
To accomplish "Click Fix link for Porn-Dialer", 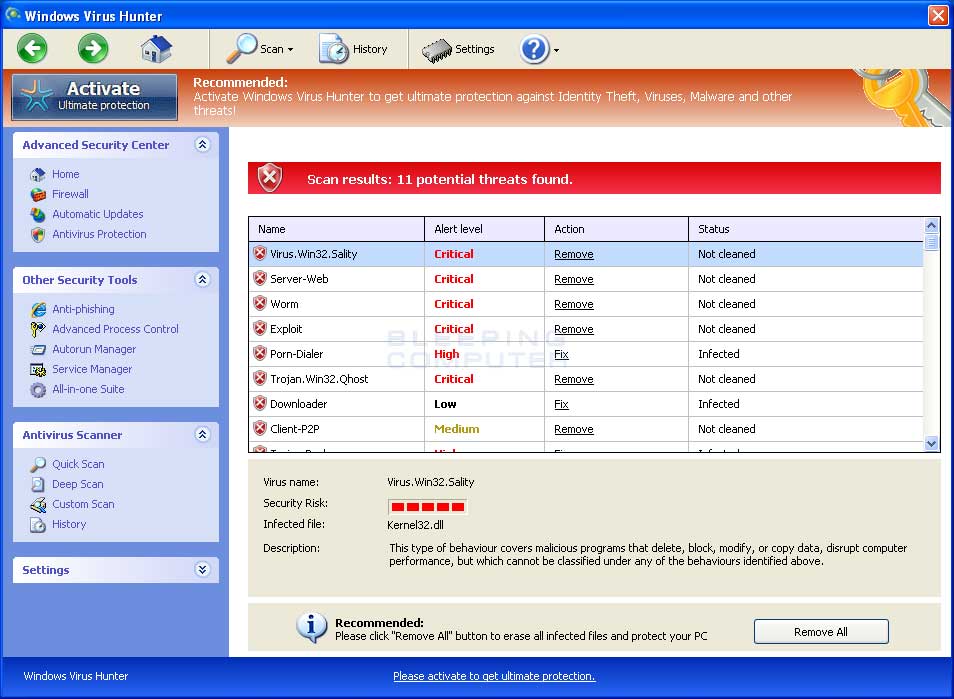I will [x=562, y=354].
